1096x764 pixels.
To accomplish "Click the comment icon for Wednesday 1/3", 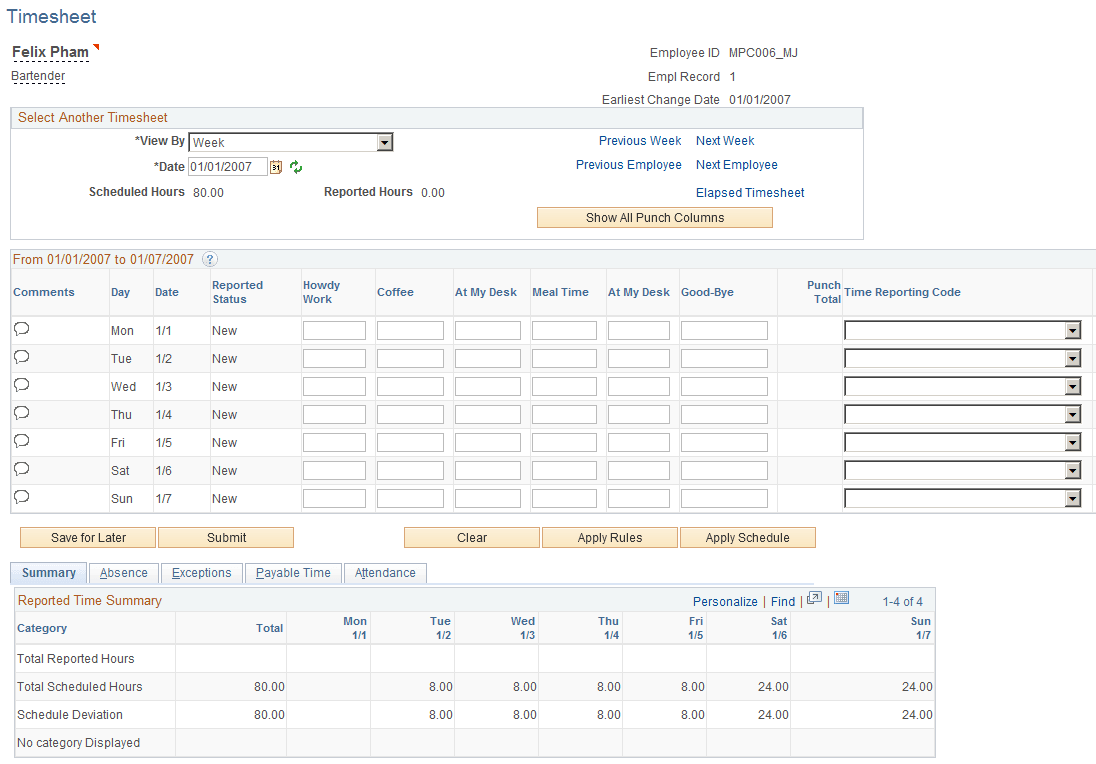I will 21,384.
